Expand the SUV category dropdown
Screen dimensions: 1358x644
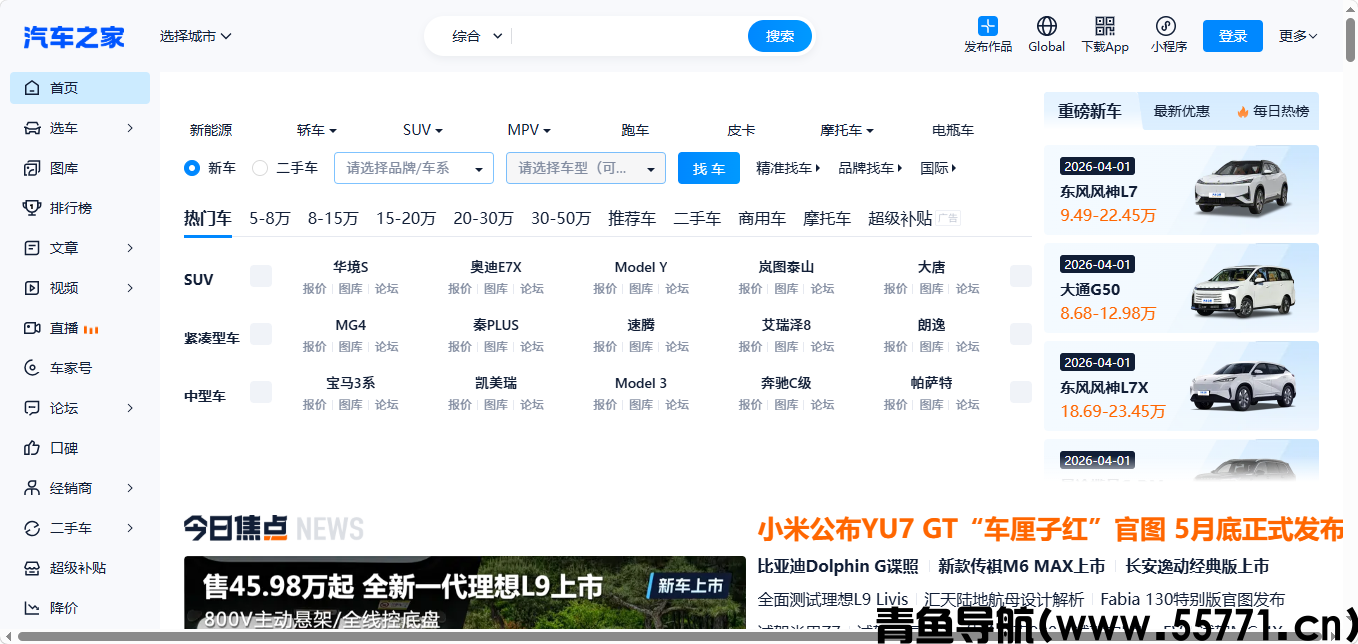pos(423,130)
